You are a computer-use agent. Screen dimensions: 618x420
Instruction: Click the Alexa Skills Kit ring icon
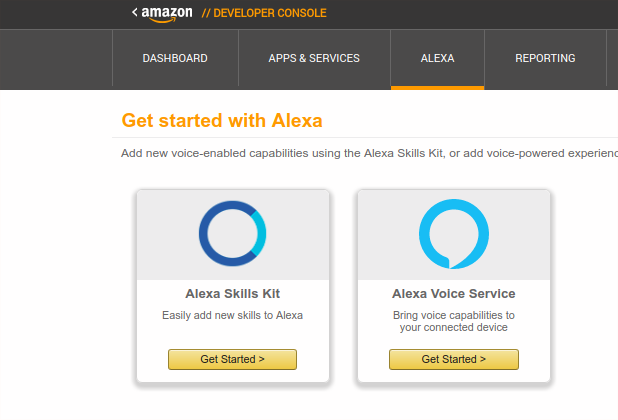(233, 234)
